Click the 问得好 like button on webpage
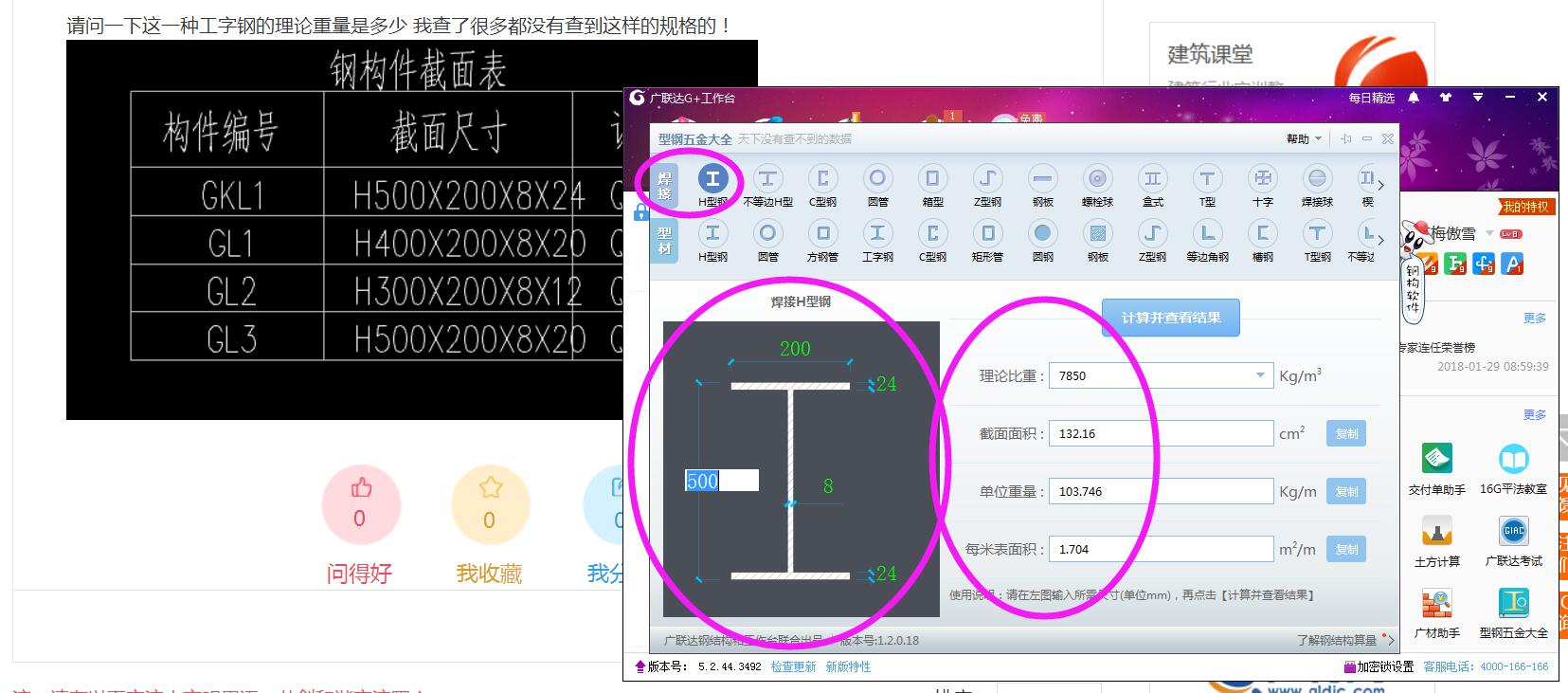The height and width of the screenshot is (693, 1568). pyautogui.click(x=361, y=504)
